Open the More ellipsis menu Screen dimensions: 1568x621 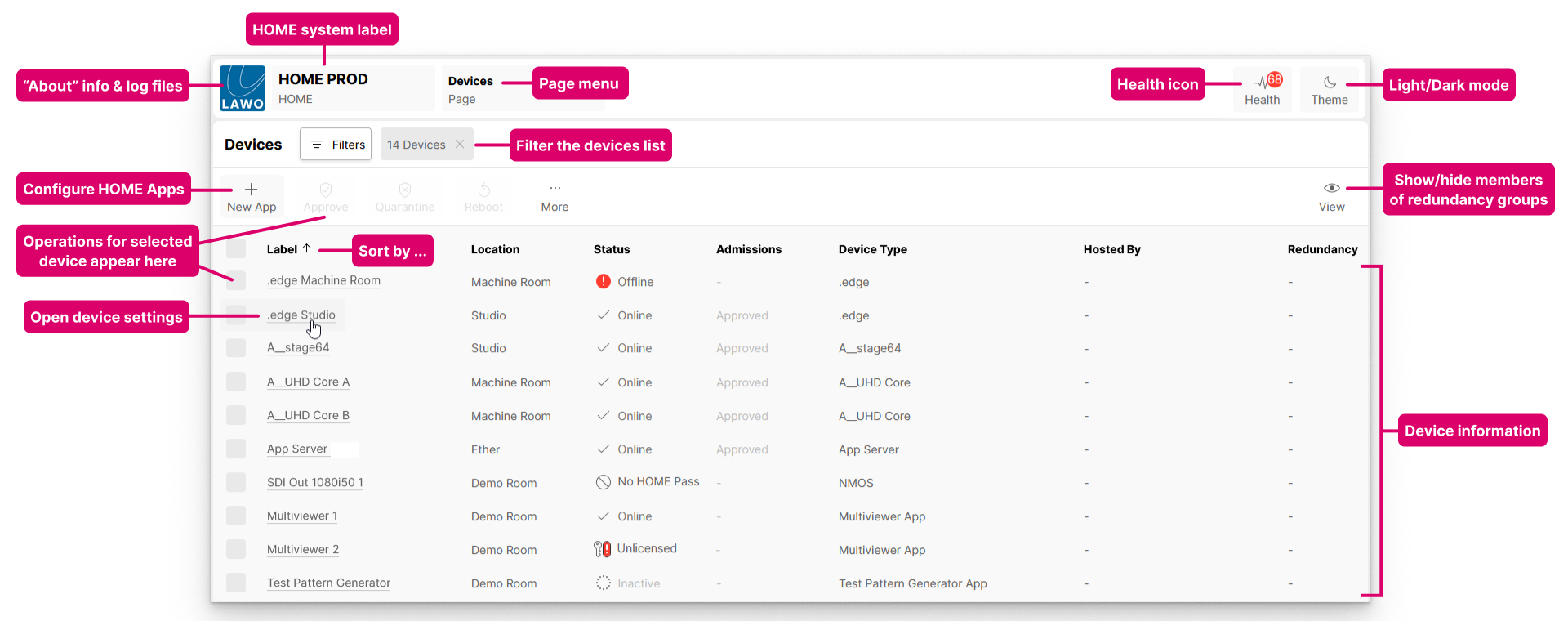click(x=555, y=189)
